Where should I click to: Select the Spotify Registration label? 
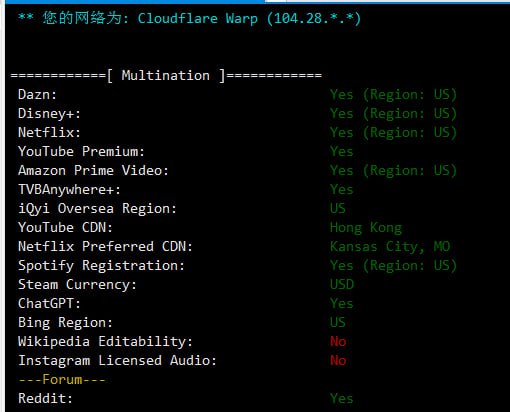pos(101,266)
